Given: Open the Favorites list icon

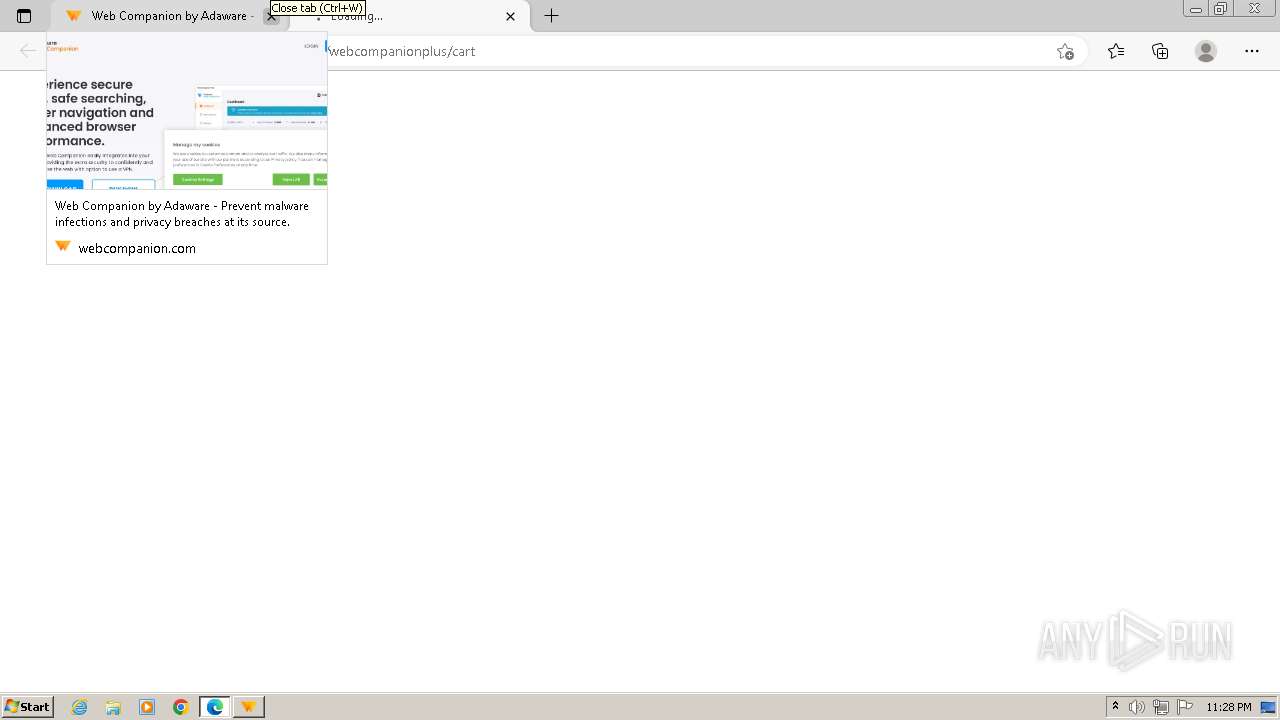Looking at the screenshot, I should [x=1116, y=51].
